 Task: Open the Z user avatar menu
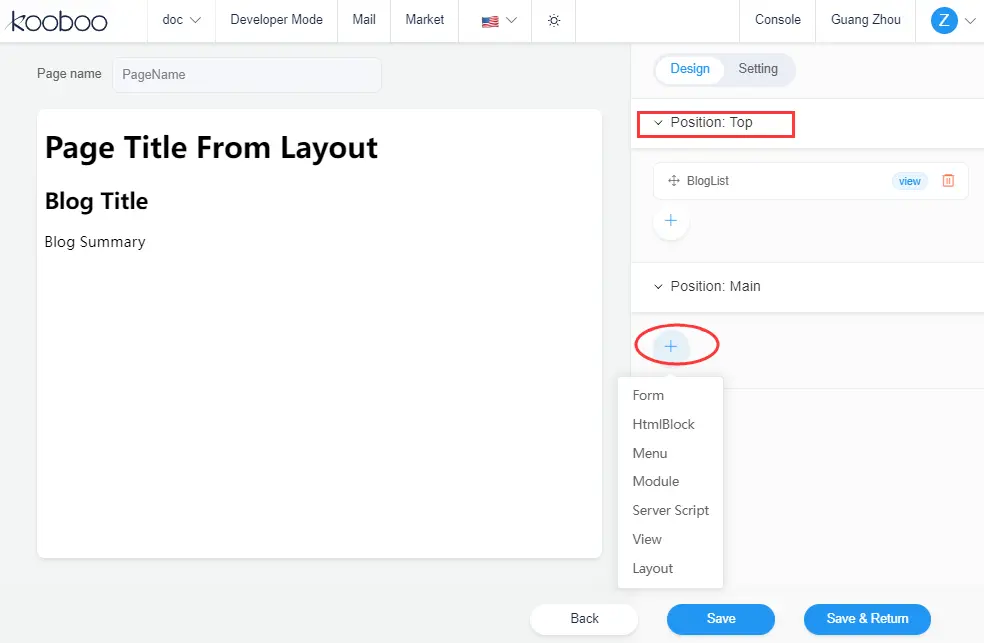coord(952,20)
